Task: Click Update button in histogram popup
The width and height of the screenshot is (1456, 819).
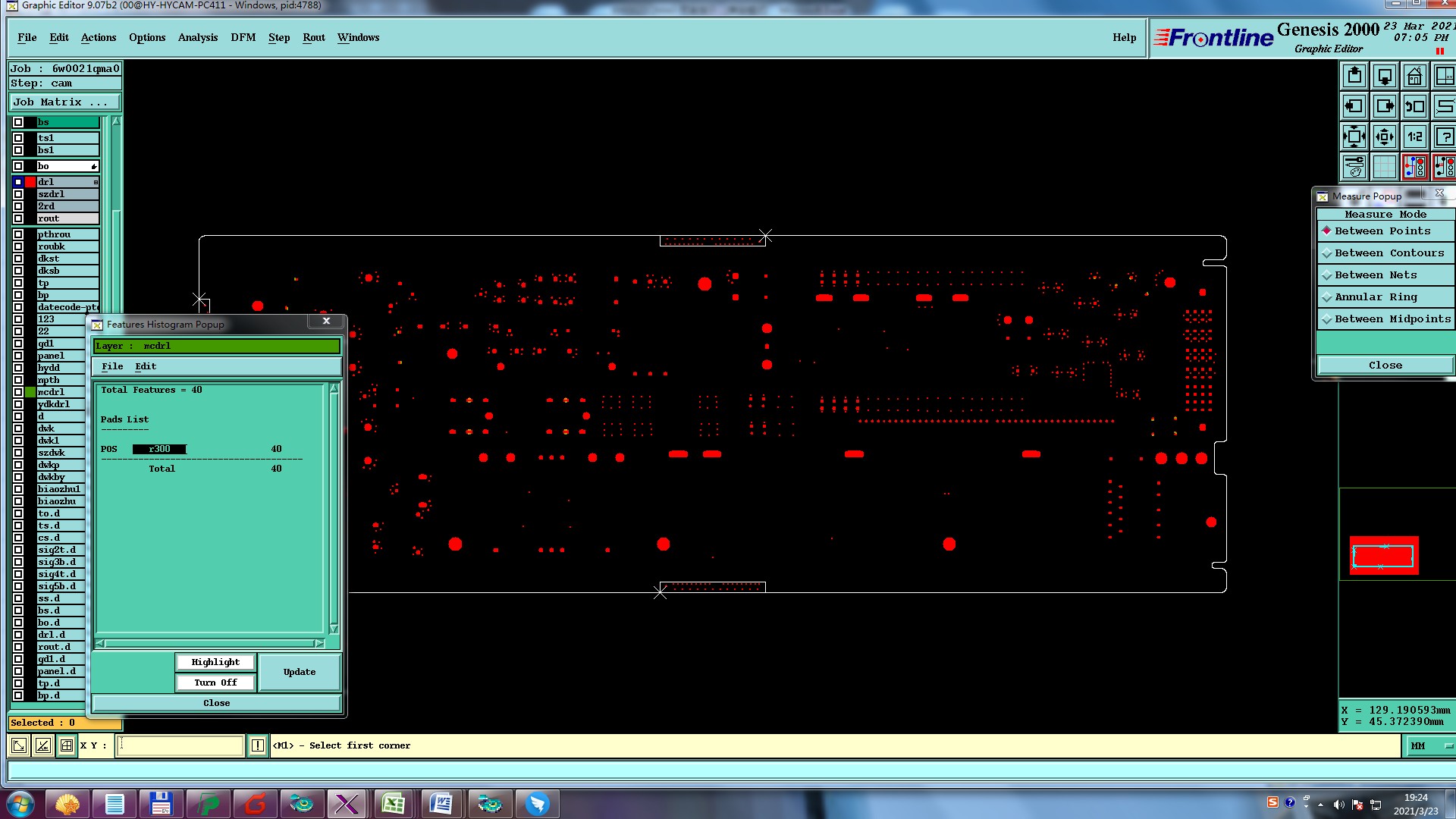Action: pos(300,673)
